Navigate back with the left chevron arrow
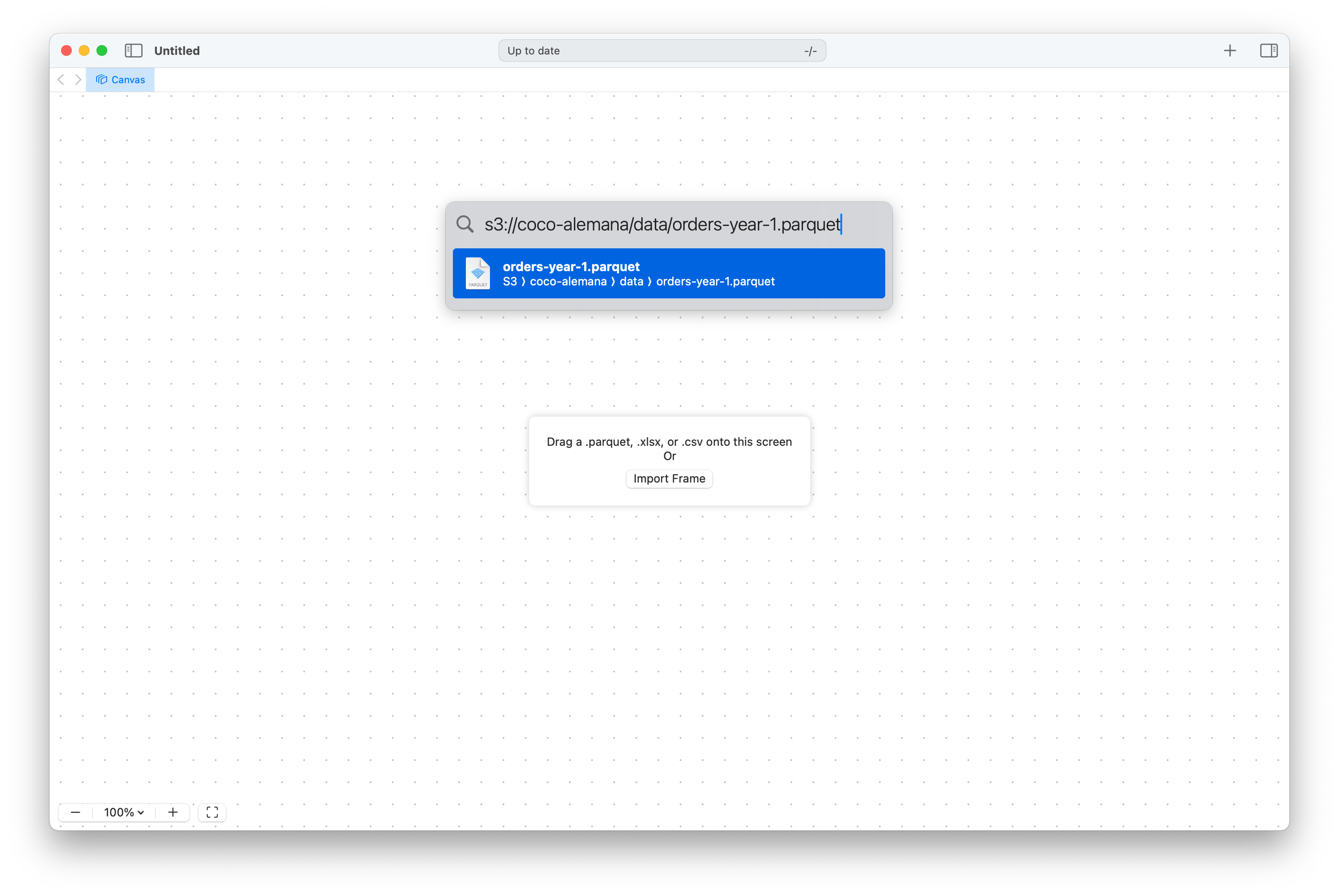The width and height of the screenshot is (1339, 896). (61, 79)
